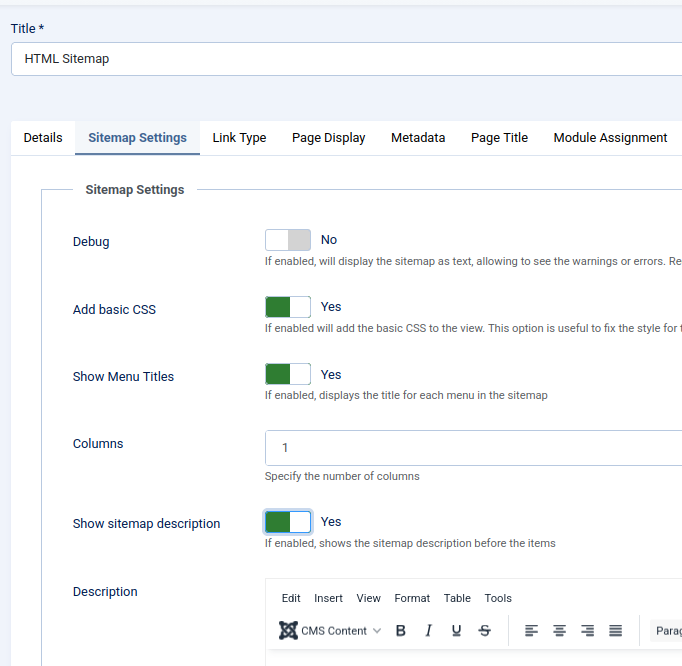682x666 pixels.
Task: Click the Show Menu Titles label
Action: coord(123,377)
